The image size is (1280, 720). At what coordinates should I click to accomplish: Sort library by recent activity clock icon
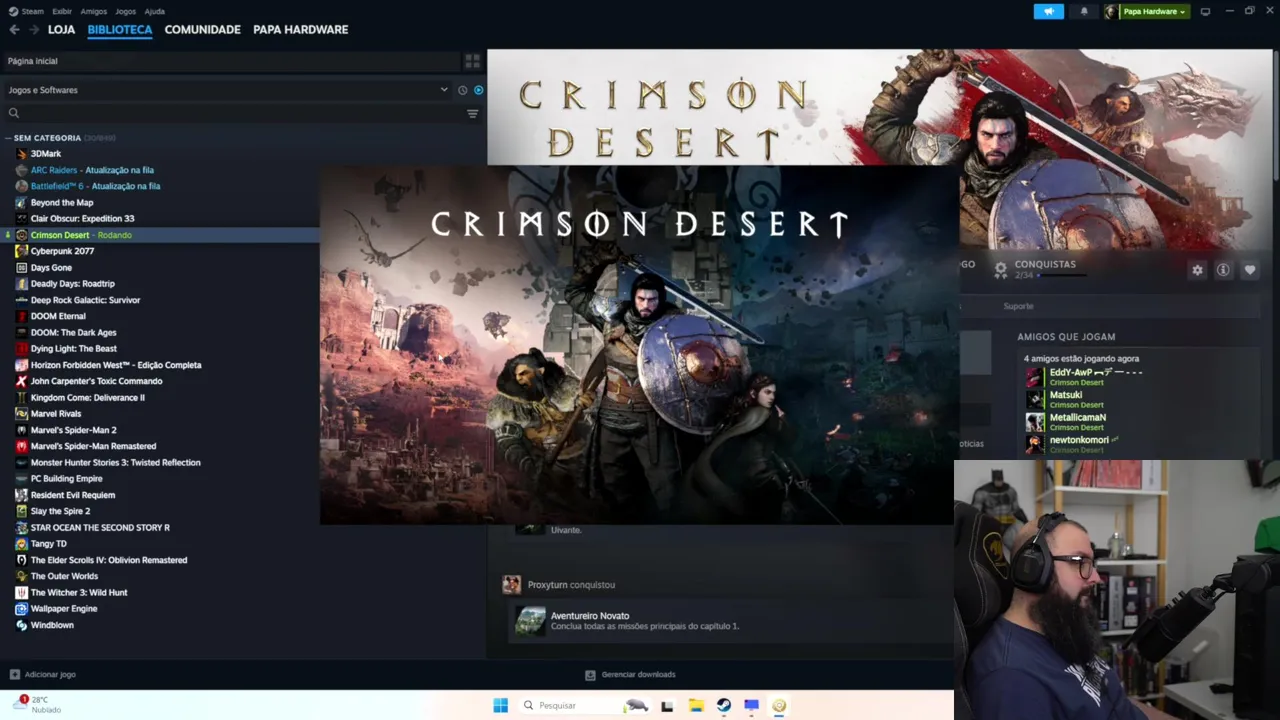462,90
